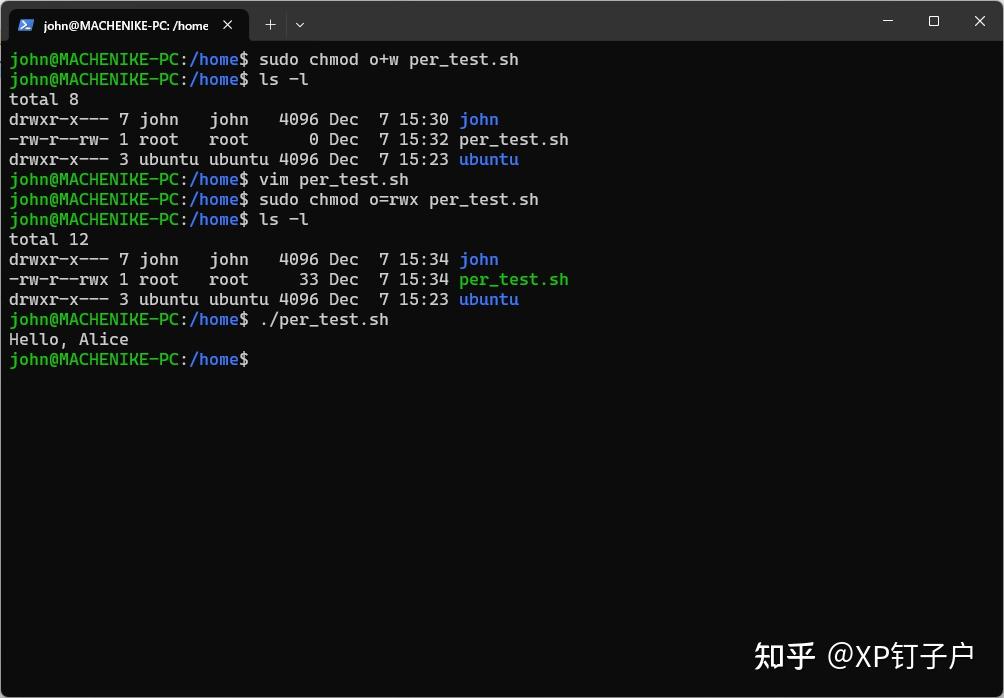Click the 'sudo chmod o+w per_test.sh' command

click(x=389, y=60)
